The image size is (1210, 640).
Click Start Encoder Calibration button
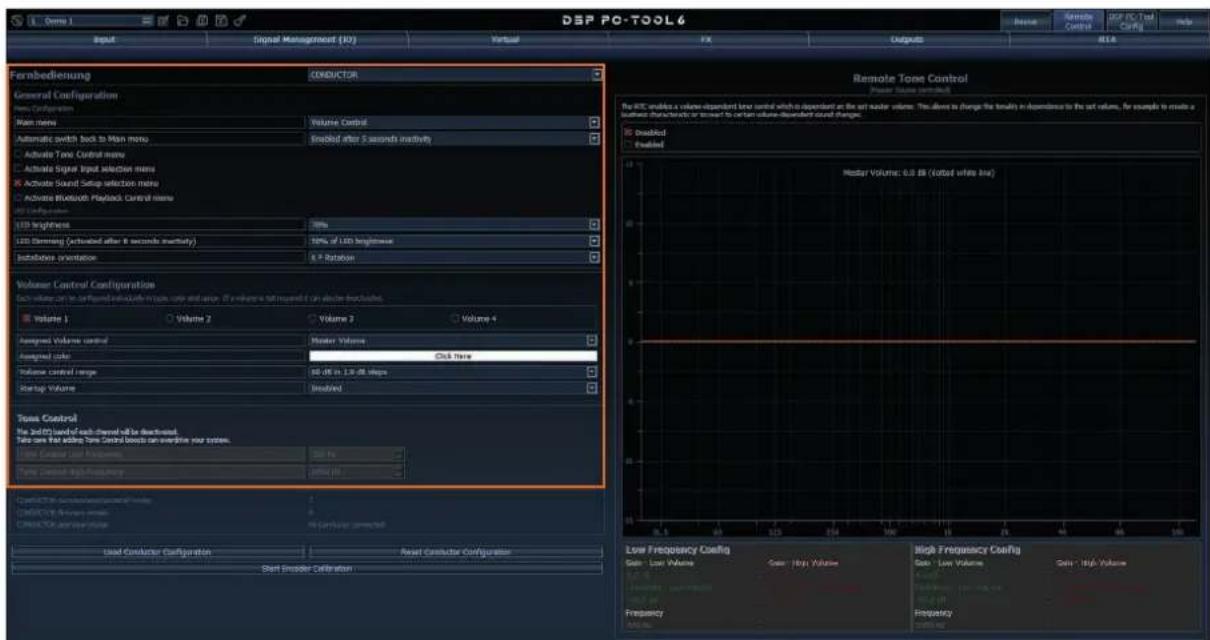point(307,568)
